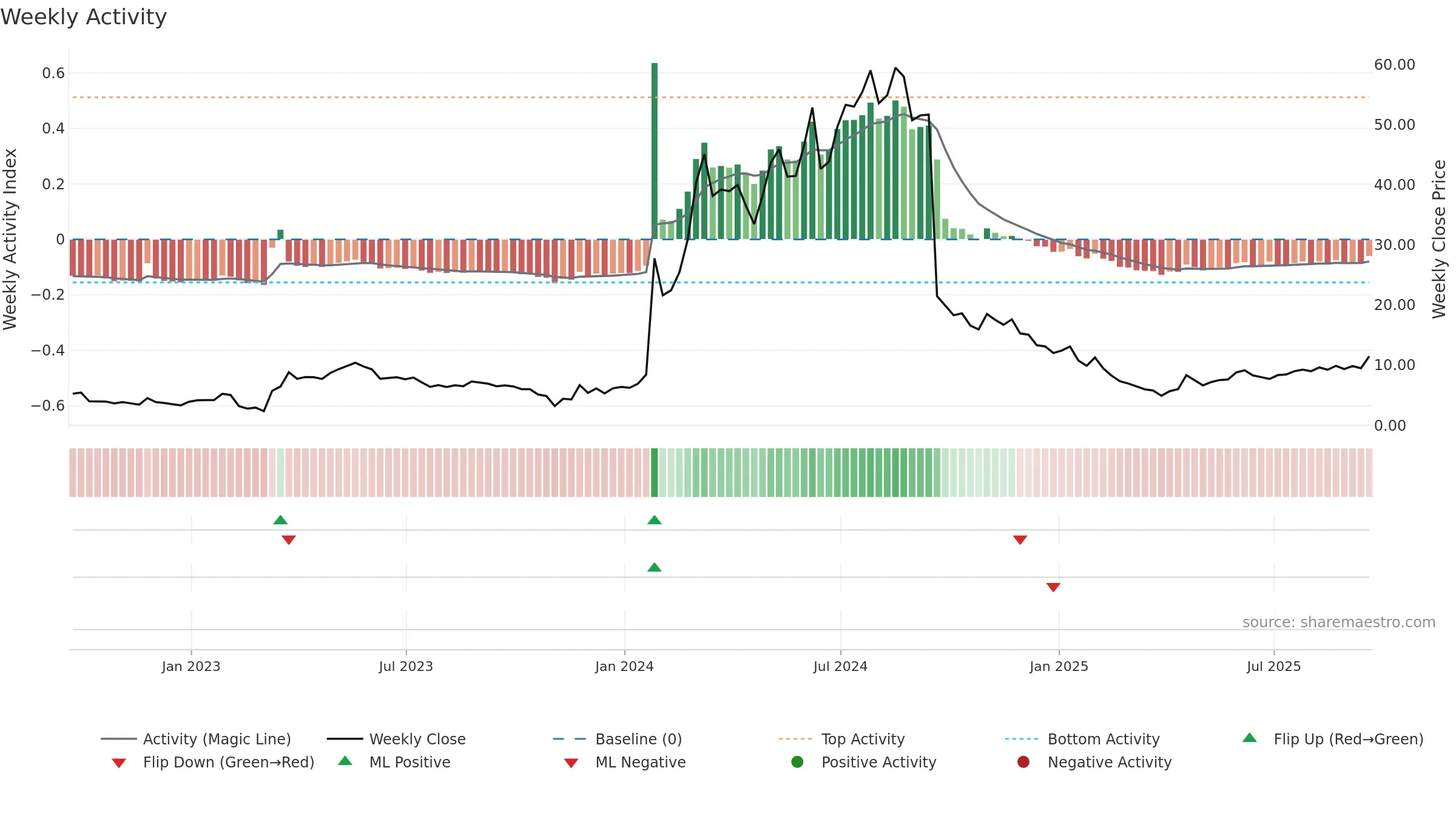Click the early 2023 Flip Up green triangle

click(280, 520)
